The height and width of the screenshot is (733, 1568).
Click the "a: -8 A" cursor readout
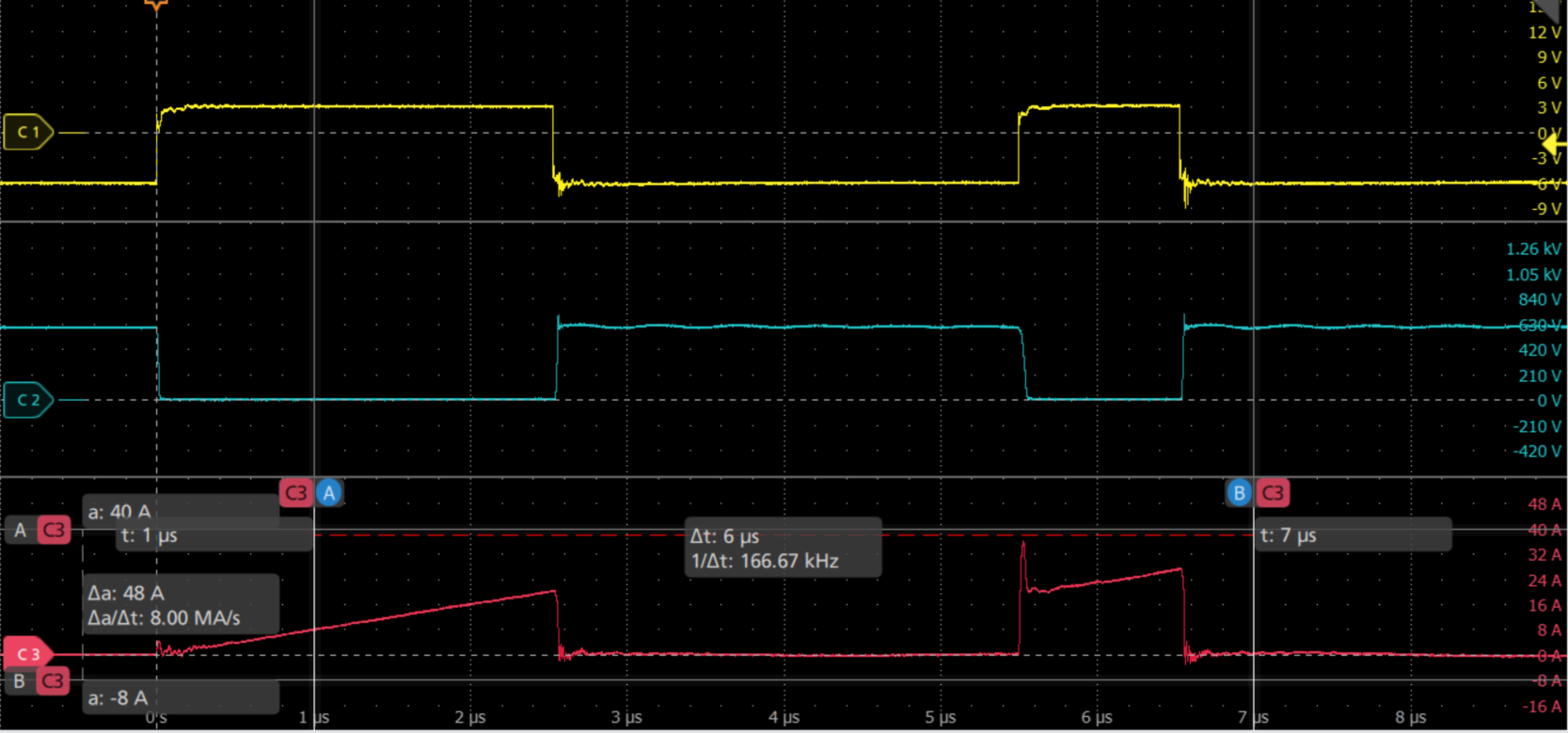(x=118, y=698)
